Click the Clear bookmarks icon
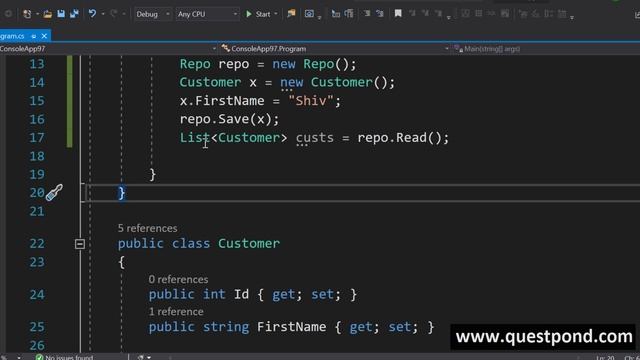The width and height of the screenshot is (640, 360). (438, 14)
